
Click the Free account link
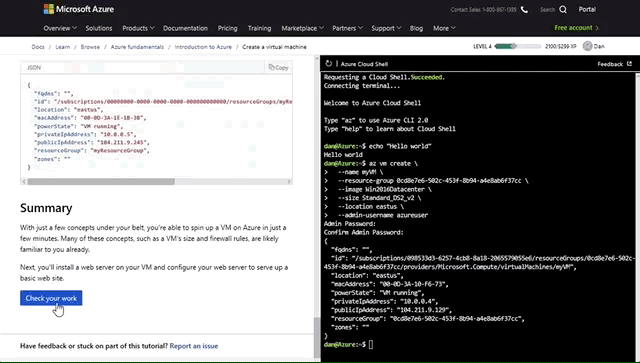tap(576, 28)
